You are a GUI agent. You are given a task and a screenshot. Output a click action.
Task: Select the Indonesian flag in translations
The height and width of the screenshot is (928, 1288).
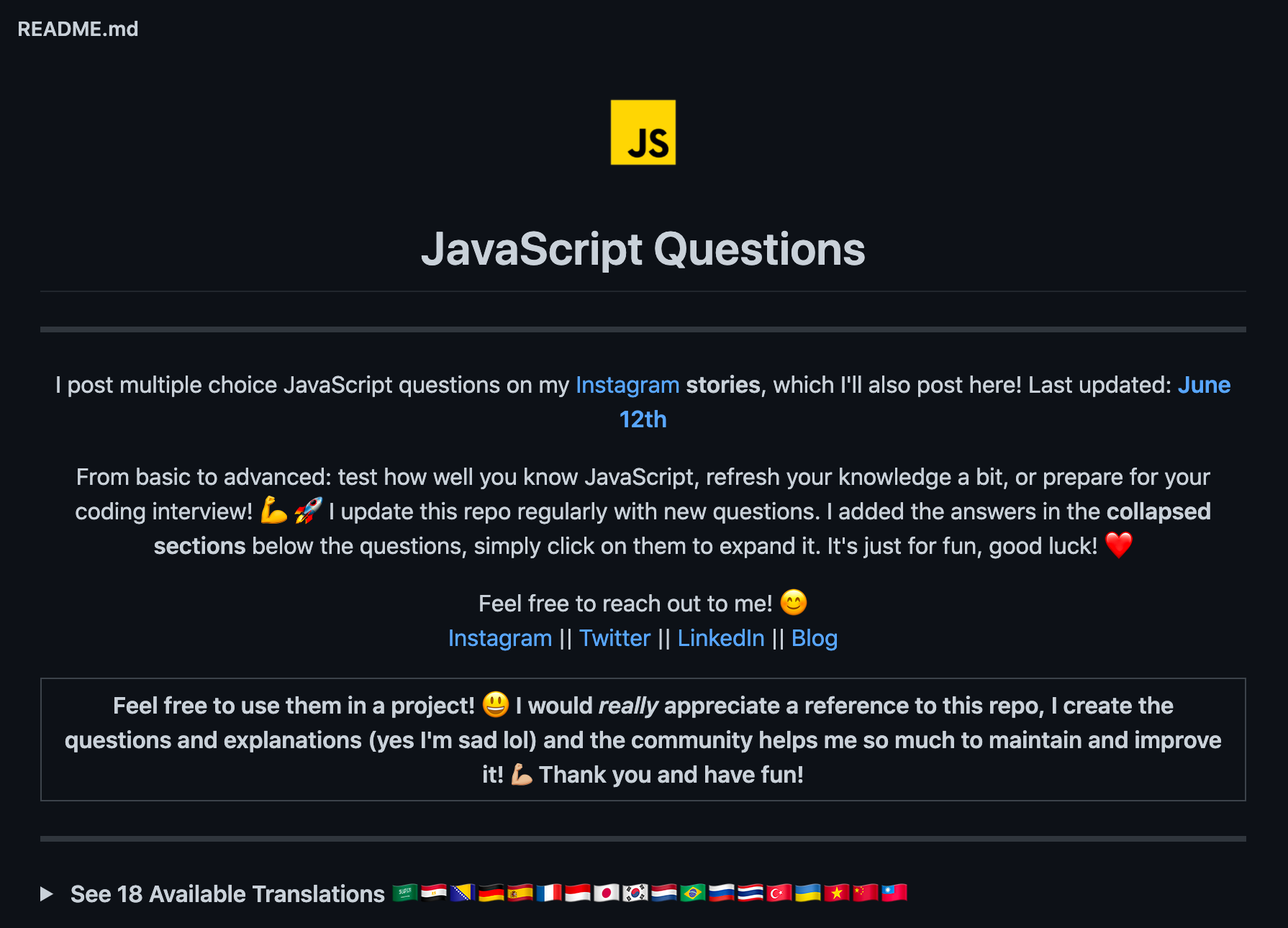pyautogui.click(x=578, y=893)
